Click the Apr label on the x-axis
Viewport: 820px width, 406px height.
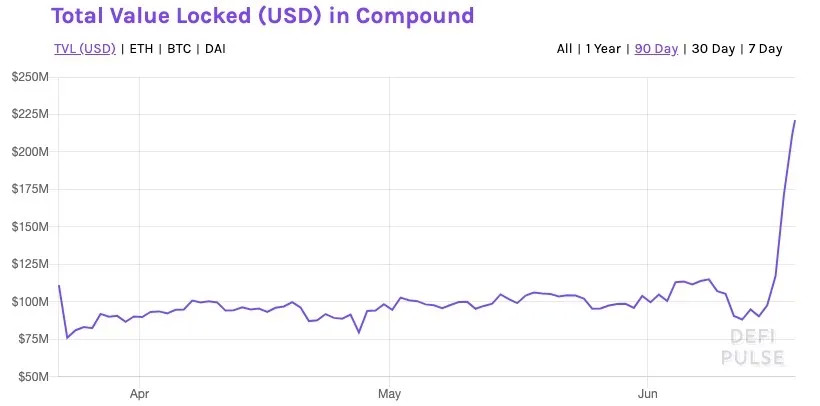tap(139, 393)
